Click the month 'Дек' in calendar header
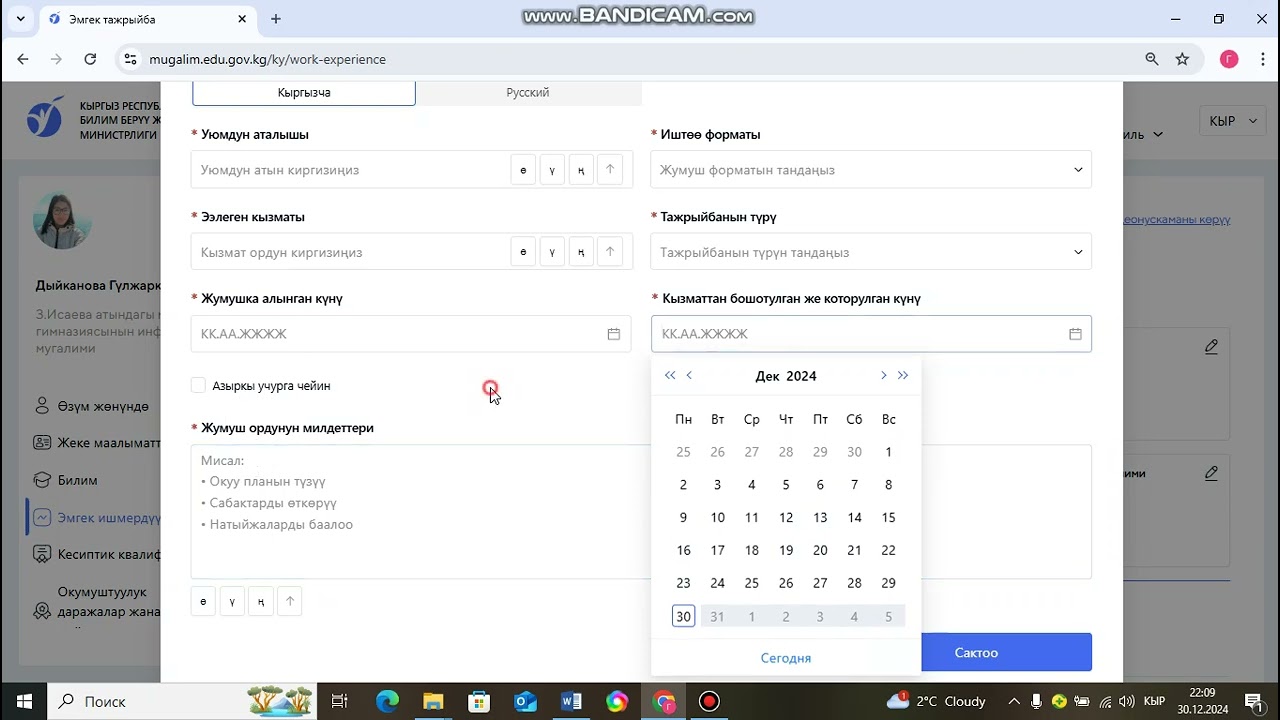This screenshot has height=720, width=1280. pyautogui.click(x=767, y=376)
